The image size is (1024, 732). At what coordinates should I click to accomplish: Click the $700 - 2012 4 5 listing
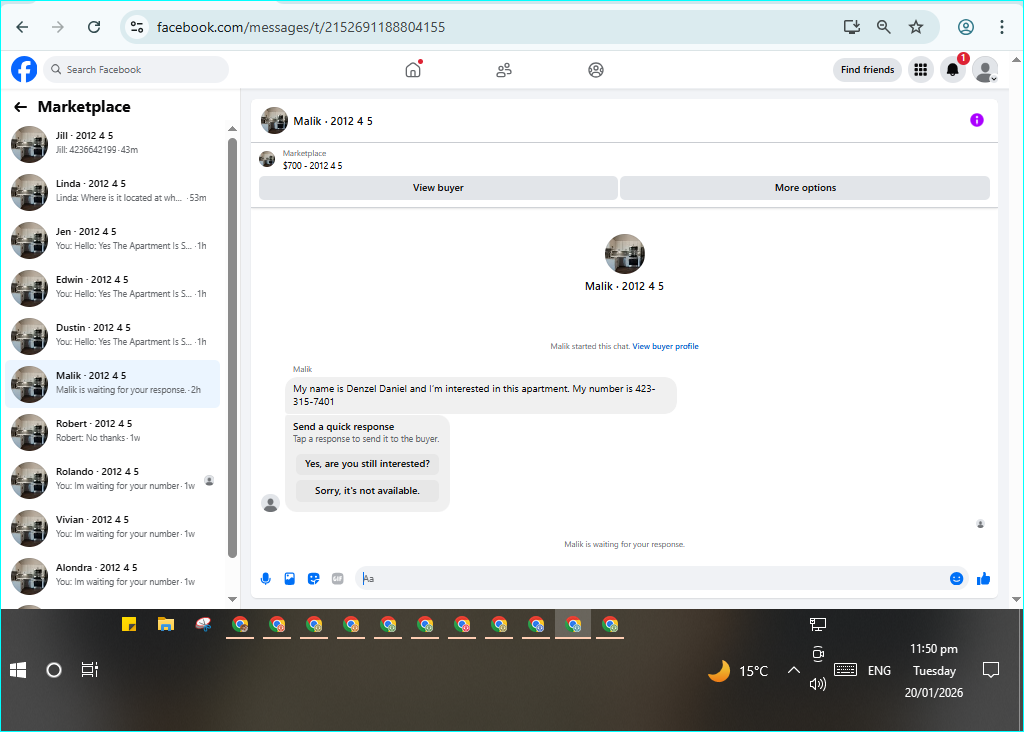point(312,166)
